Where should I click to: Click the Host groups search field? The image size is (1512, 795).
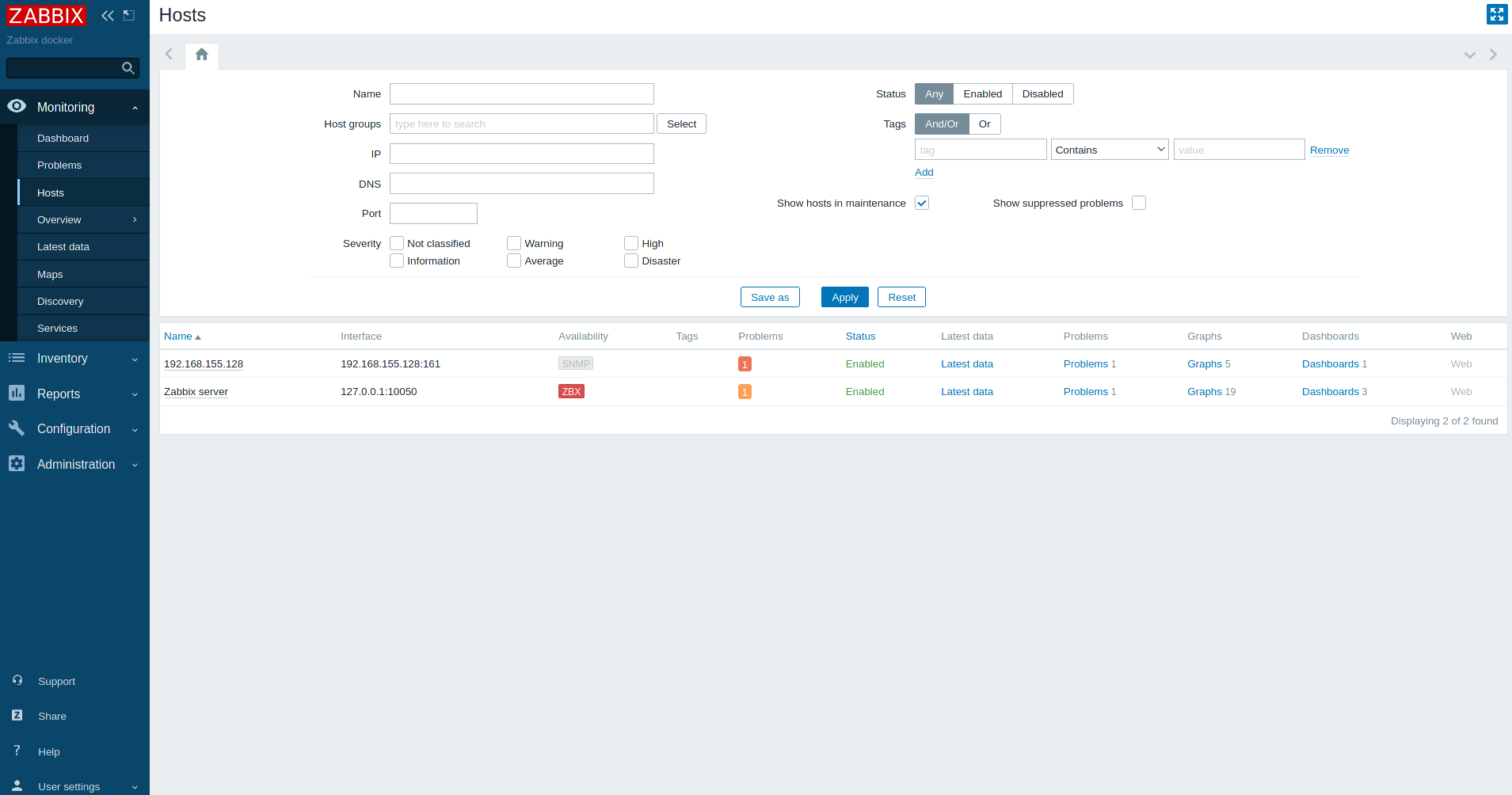pyautogui.click(x=521, y=124)
